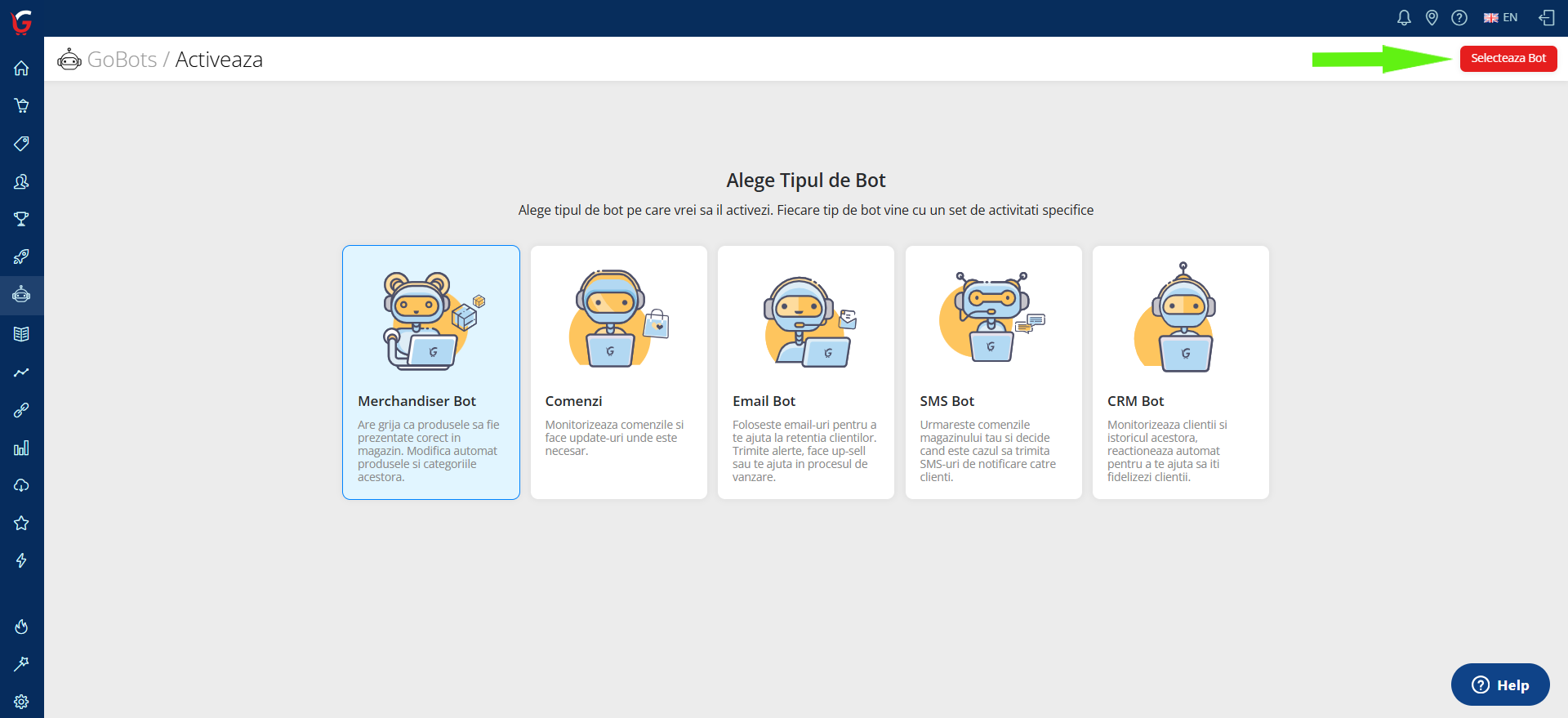Pick the Email Bot card

pyautogui.click(x=805, y=372)
